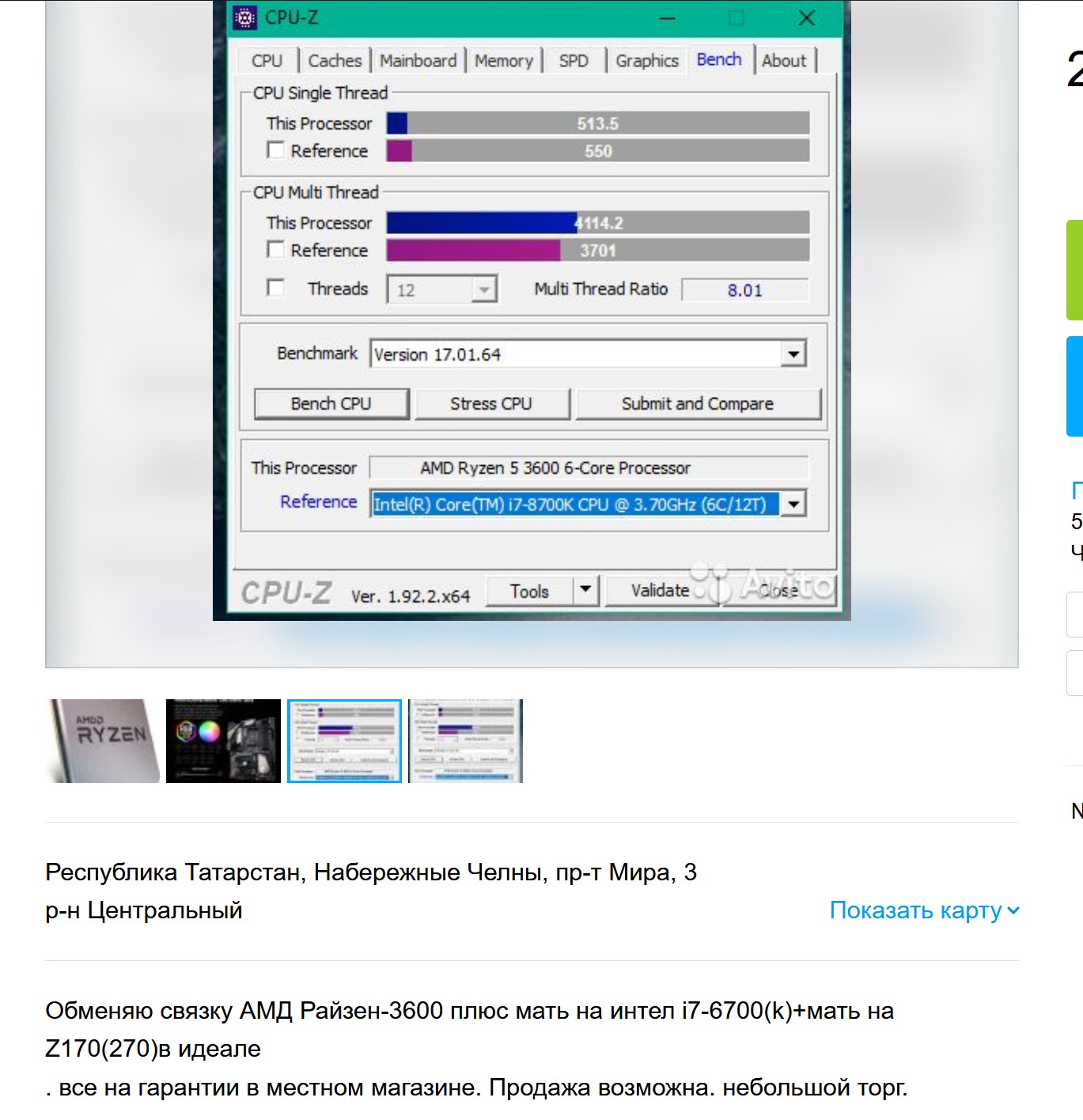Switch to the Mainboard tab

click(418, 61)
